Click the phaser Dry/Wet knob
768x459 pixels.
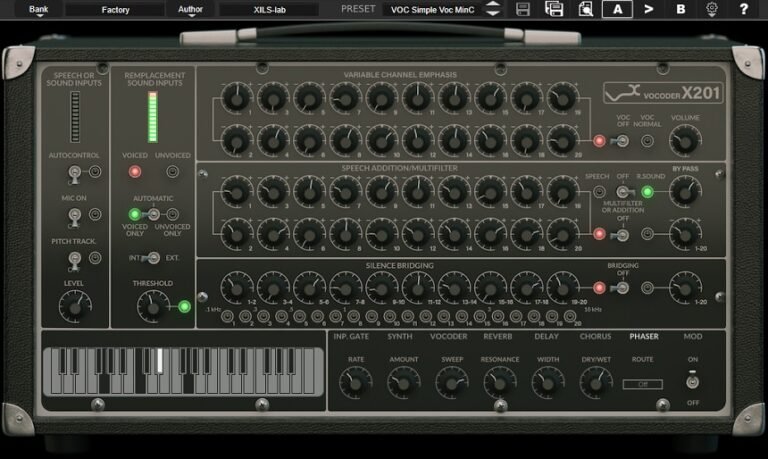tap(596, 384)
